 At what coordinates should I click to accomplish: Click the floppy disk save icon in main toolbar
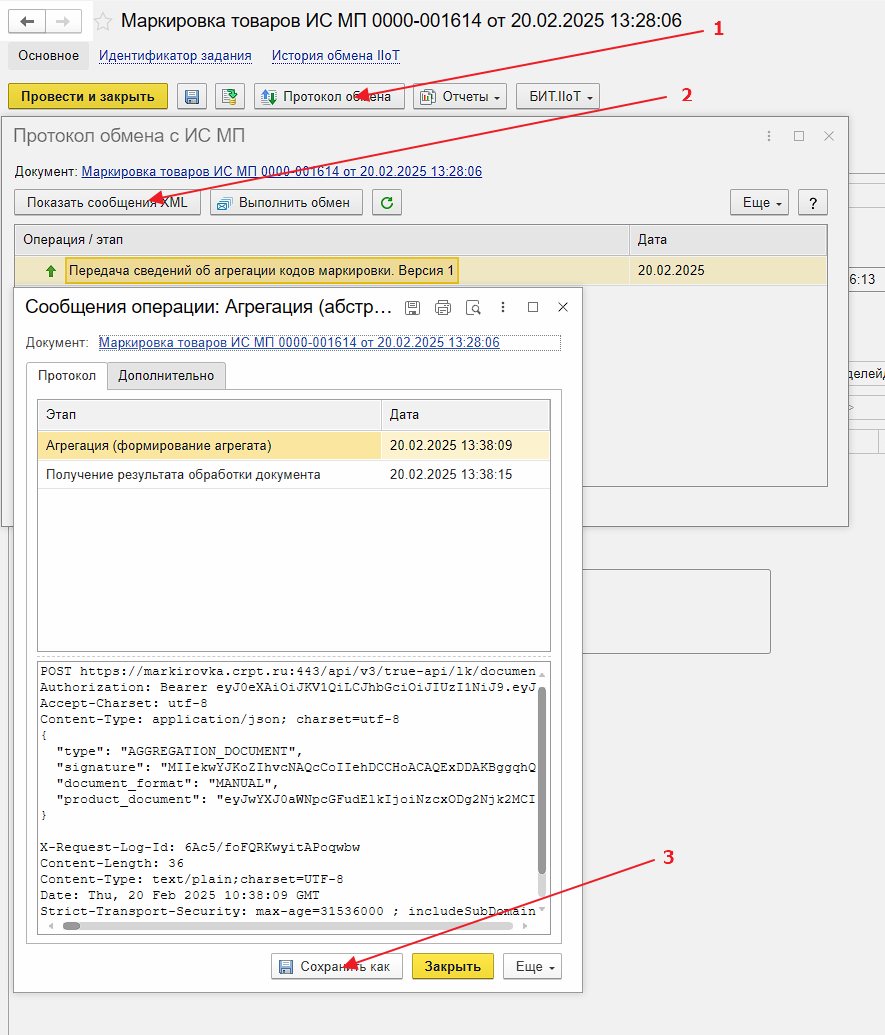coord(191,97)
